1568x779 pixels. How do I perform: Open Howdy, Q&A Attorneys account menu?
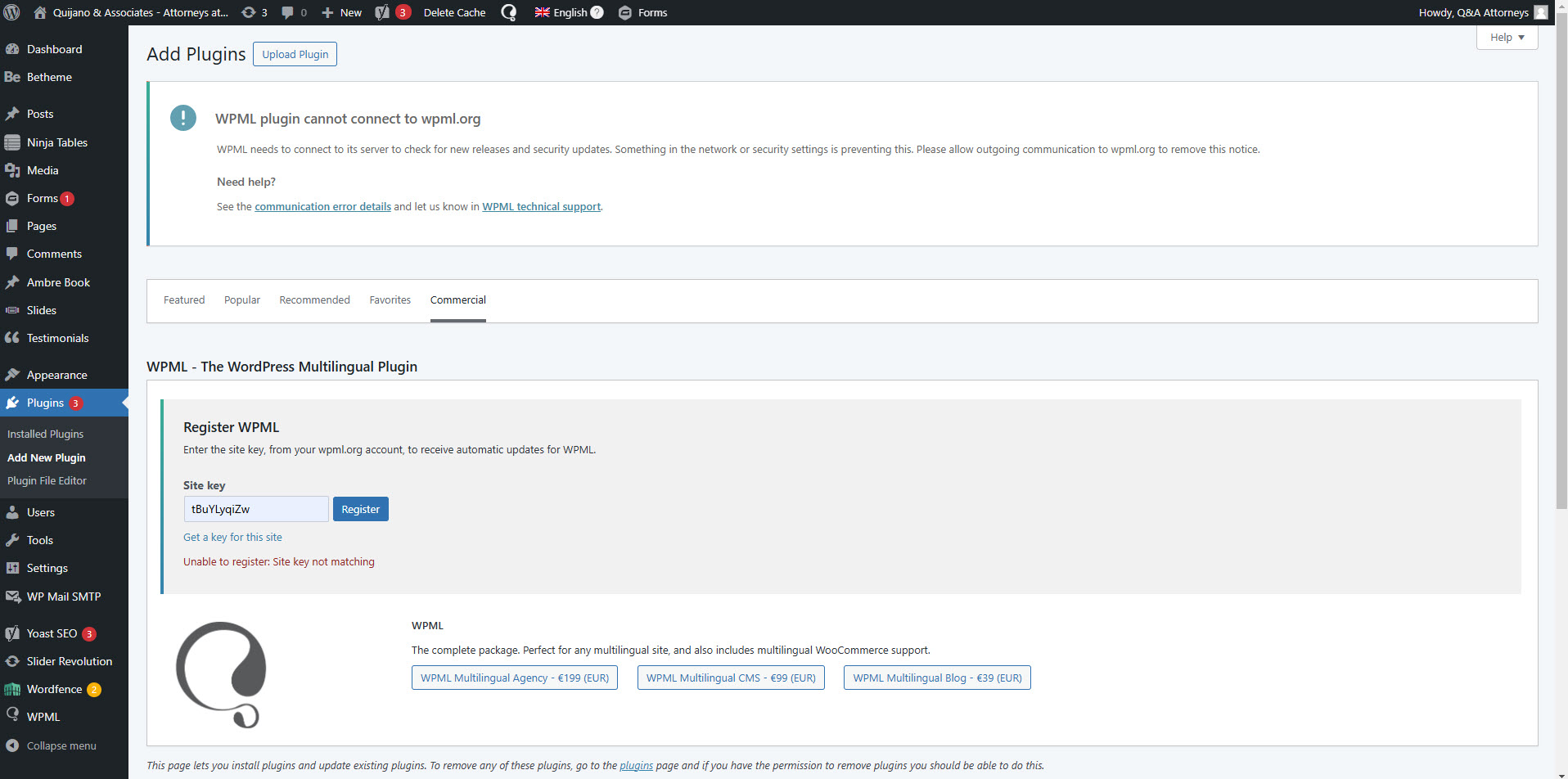point(1483,12)
